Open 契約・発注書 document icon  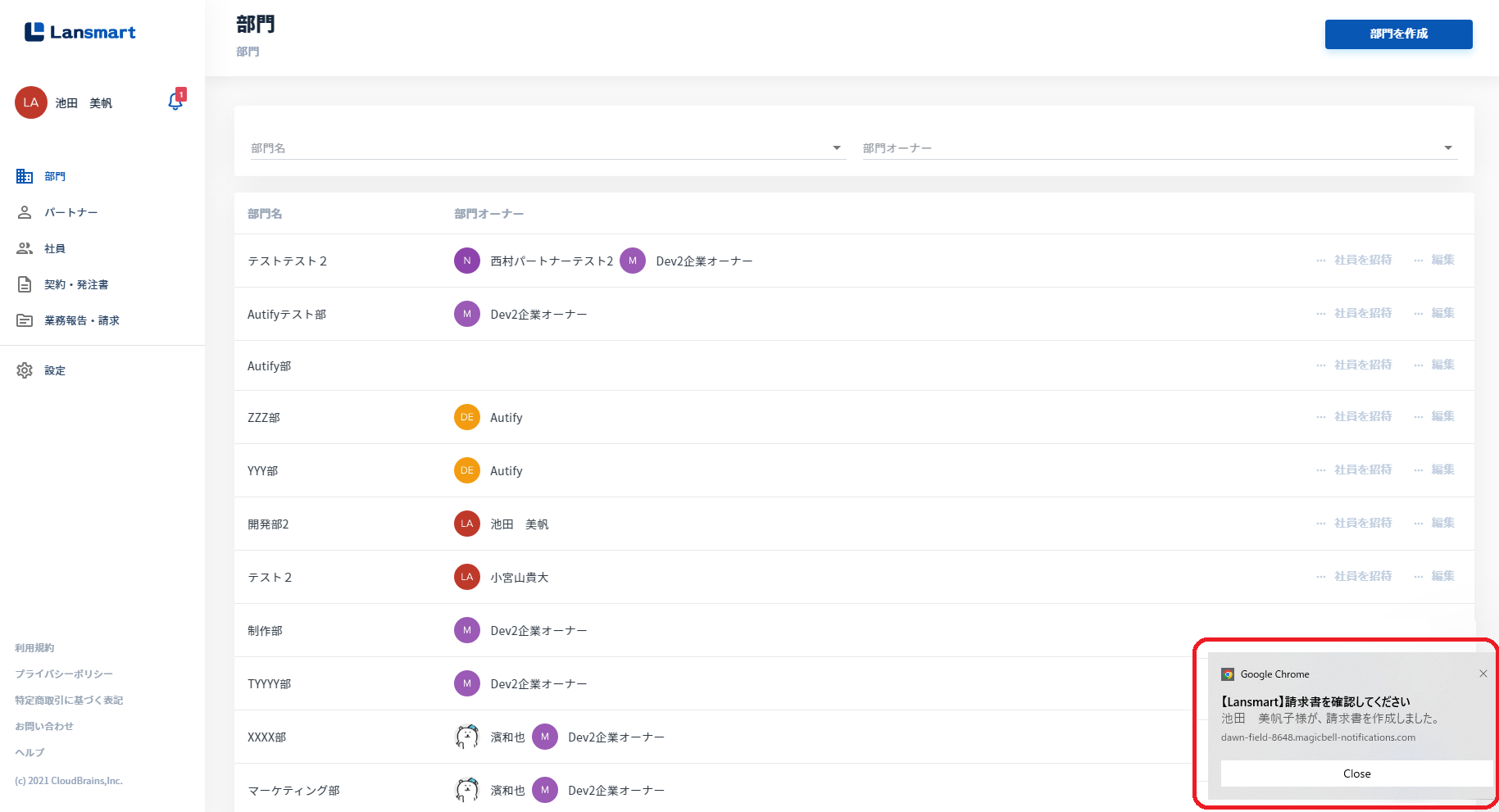[25, 284]
